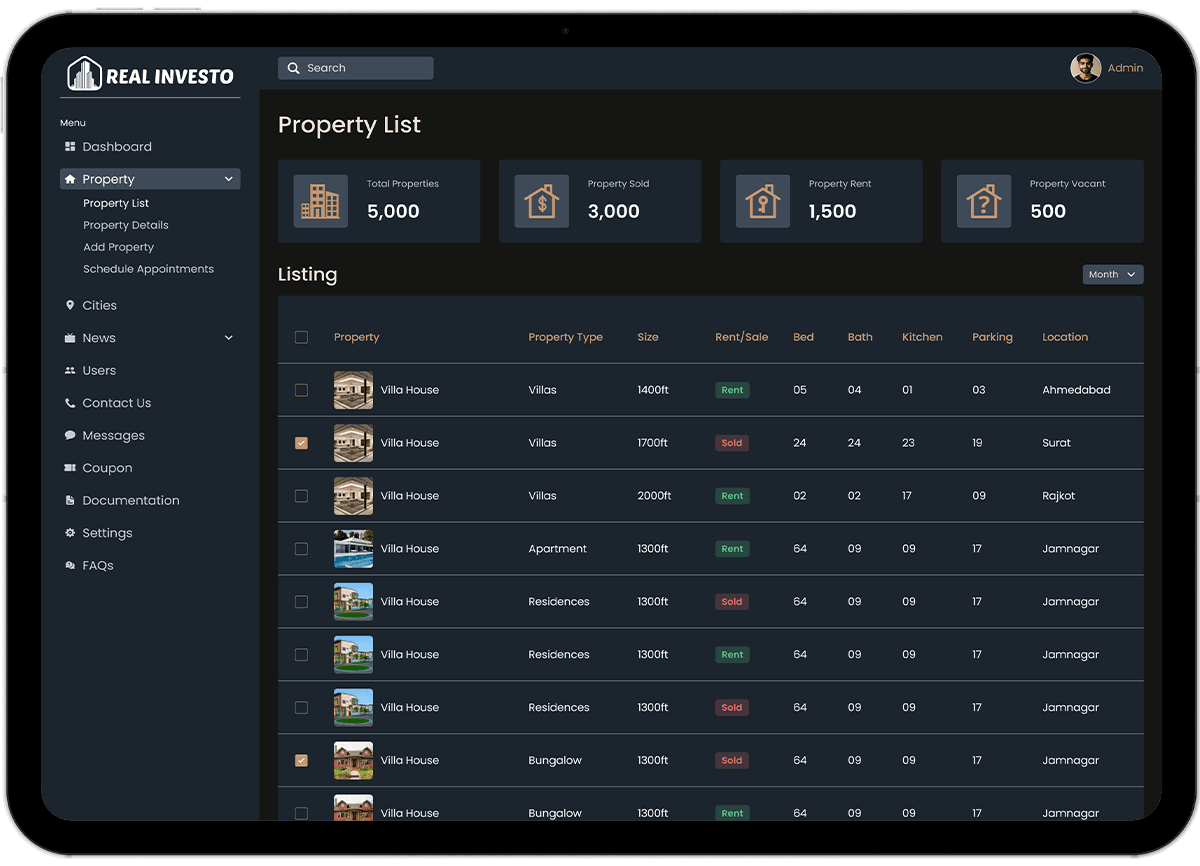Click the Search input field

[355, 68]
